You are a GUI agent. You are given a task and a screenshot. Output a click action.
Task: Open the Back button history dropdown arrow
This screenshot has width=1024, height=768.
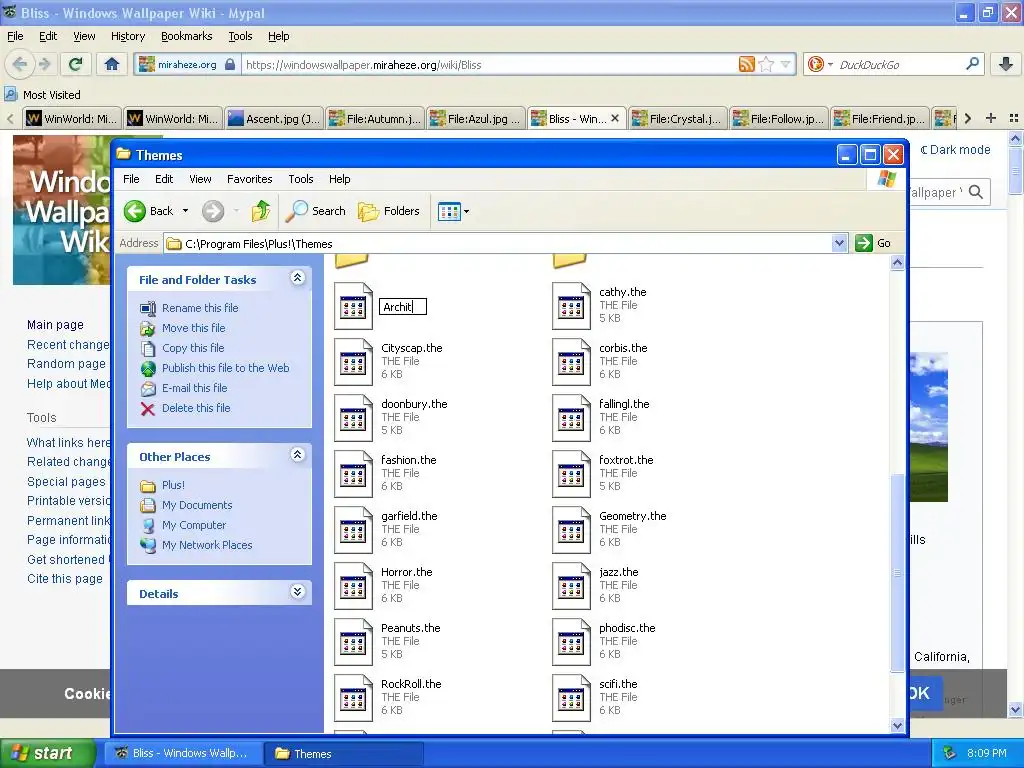point(185,211)
